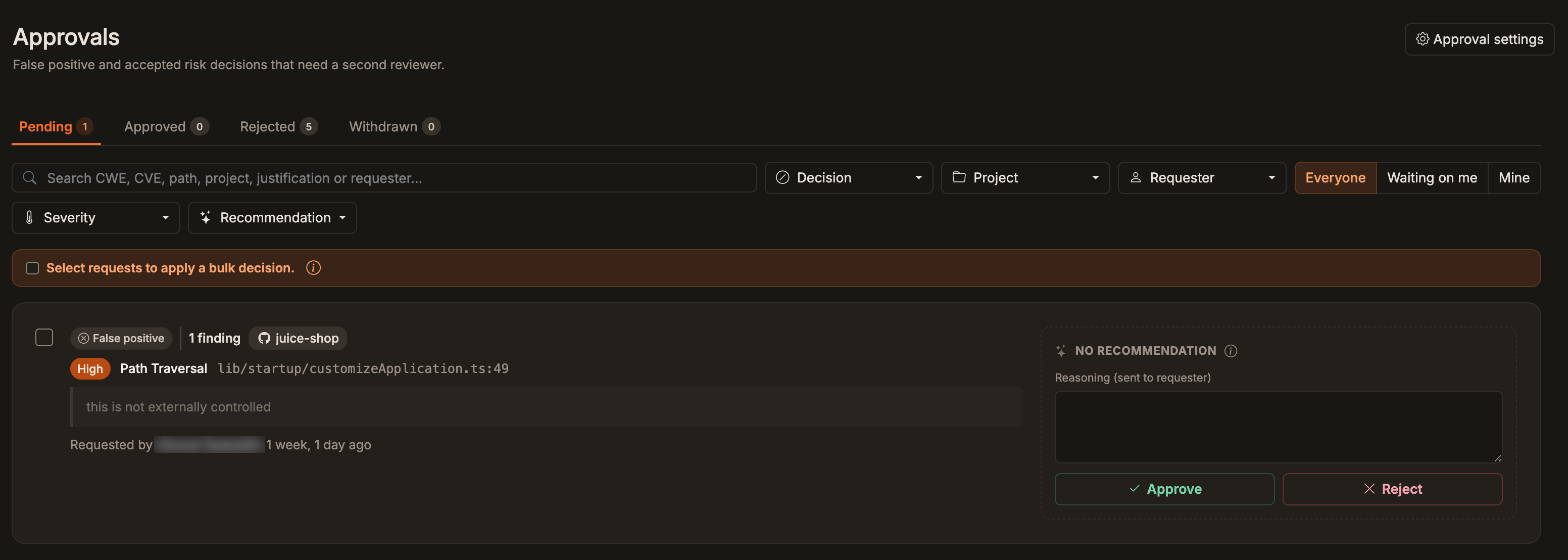Click the Project filter folder icon
Image resolution: width=1568 pixels, height=560 pixels.
click(x=959, y=178)
